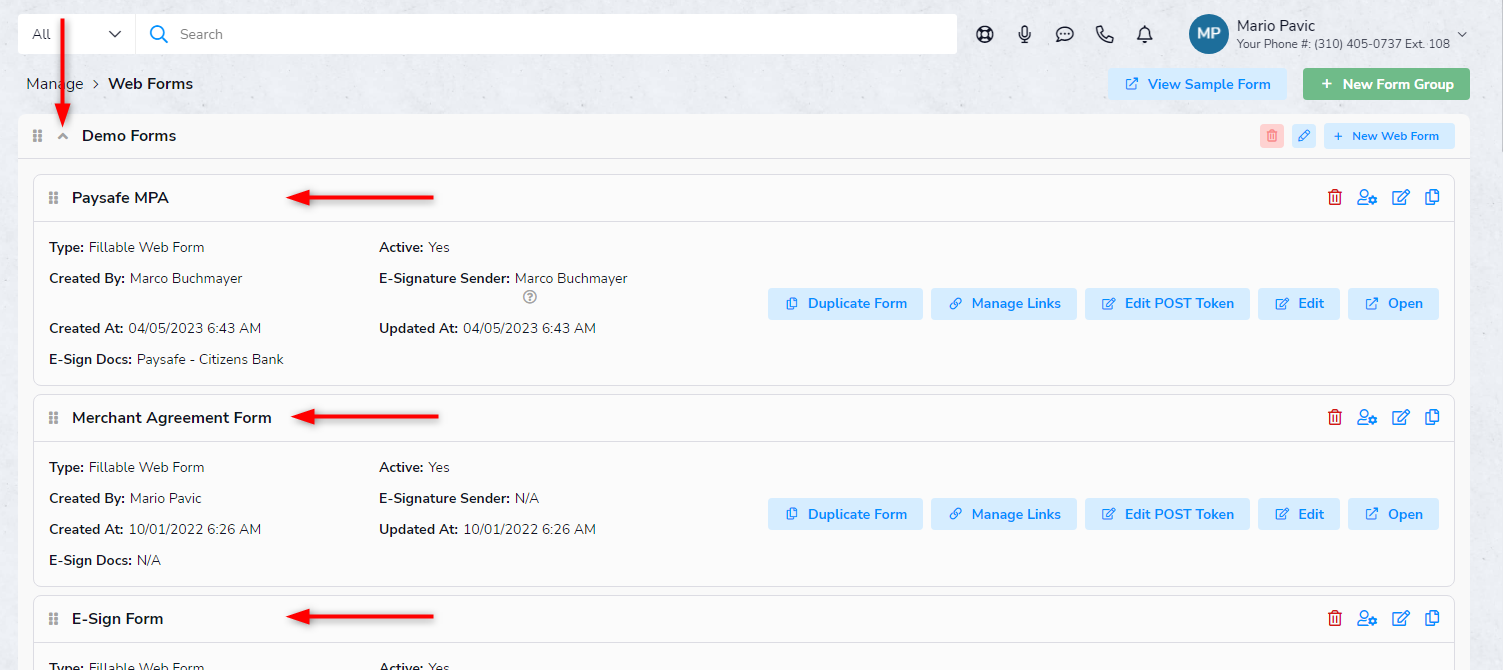Image resolution: width=1503 pixels, height=670 pixels.
Task: Open user settings for Merchant Agreement Form
Action: click(1367, 417)
